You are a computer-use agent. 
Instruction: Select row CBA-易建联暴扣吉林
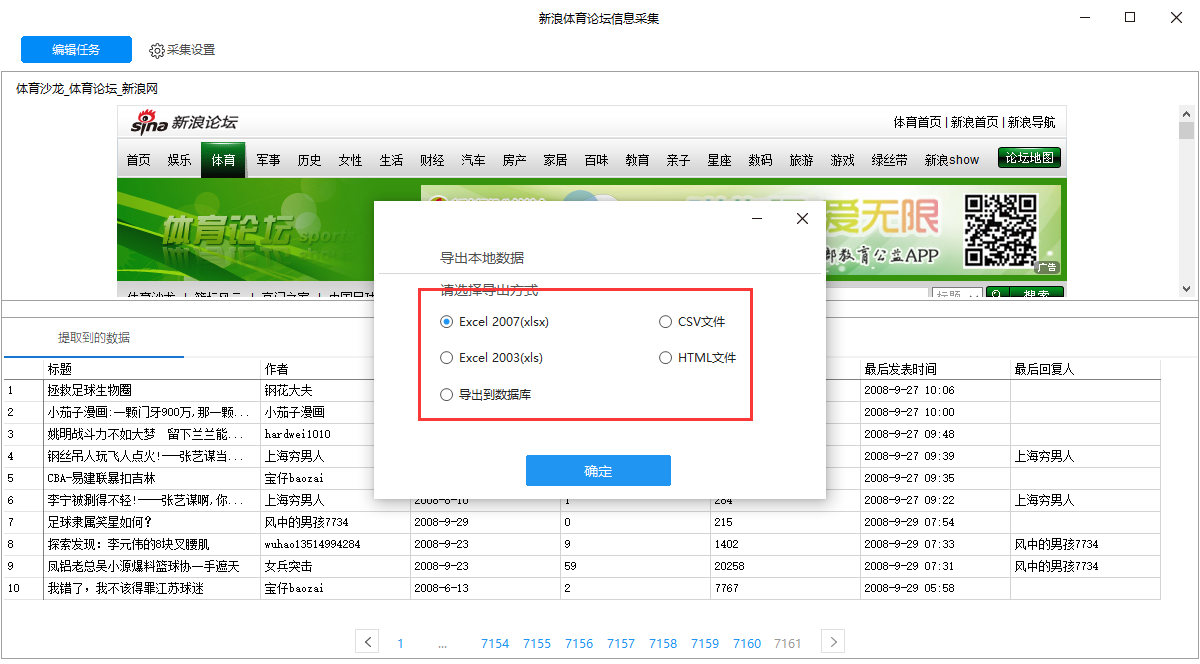[582, 478]
